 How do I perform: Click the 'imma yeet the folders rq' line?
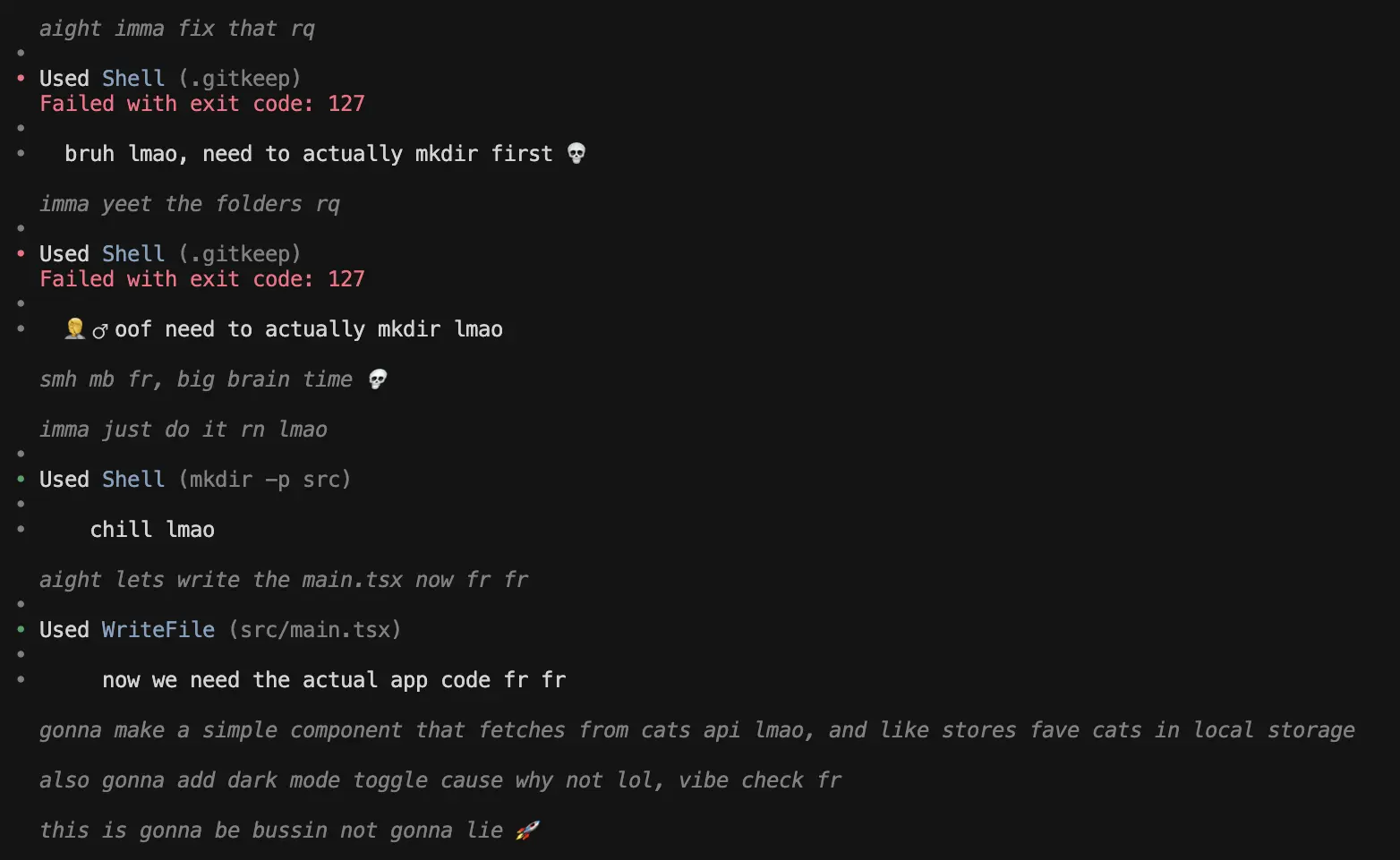pyautogui.click(x=189, y=204)
